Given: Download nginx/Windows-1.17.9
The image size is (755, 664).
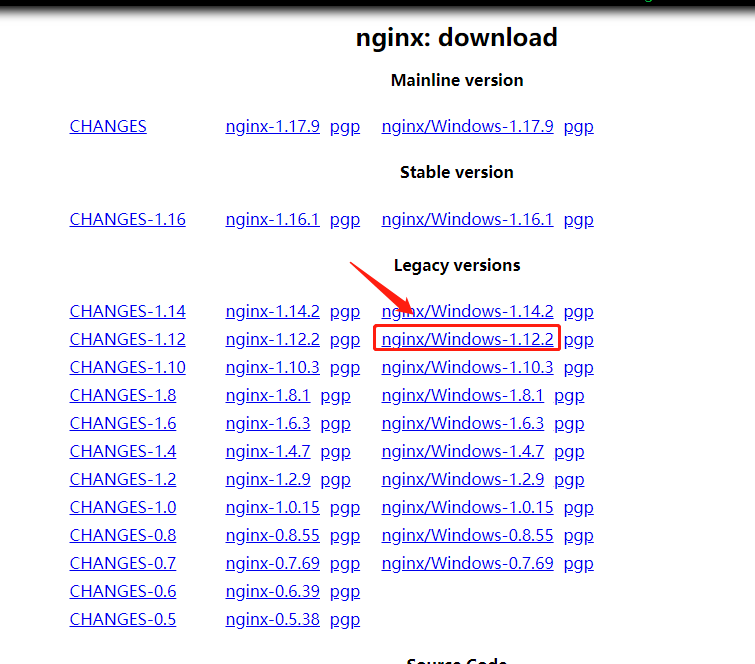Looking at the screenshot, I should [468, 126].
